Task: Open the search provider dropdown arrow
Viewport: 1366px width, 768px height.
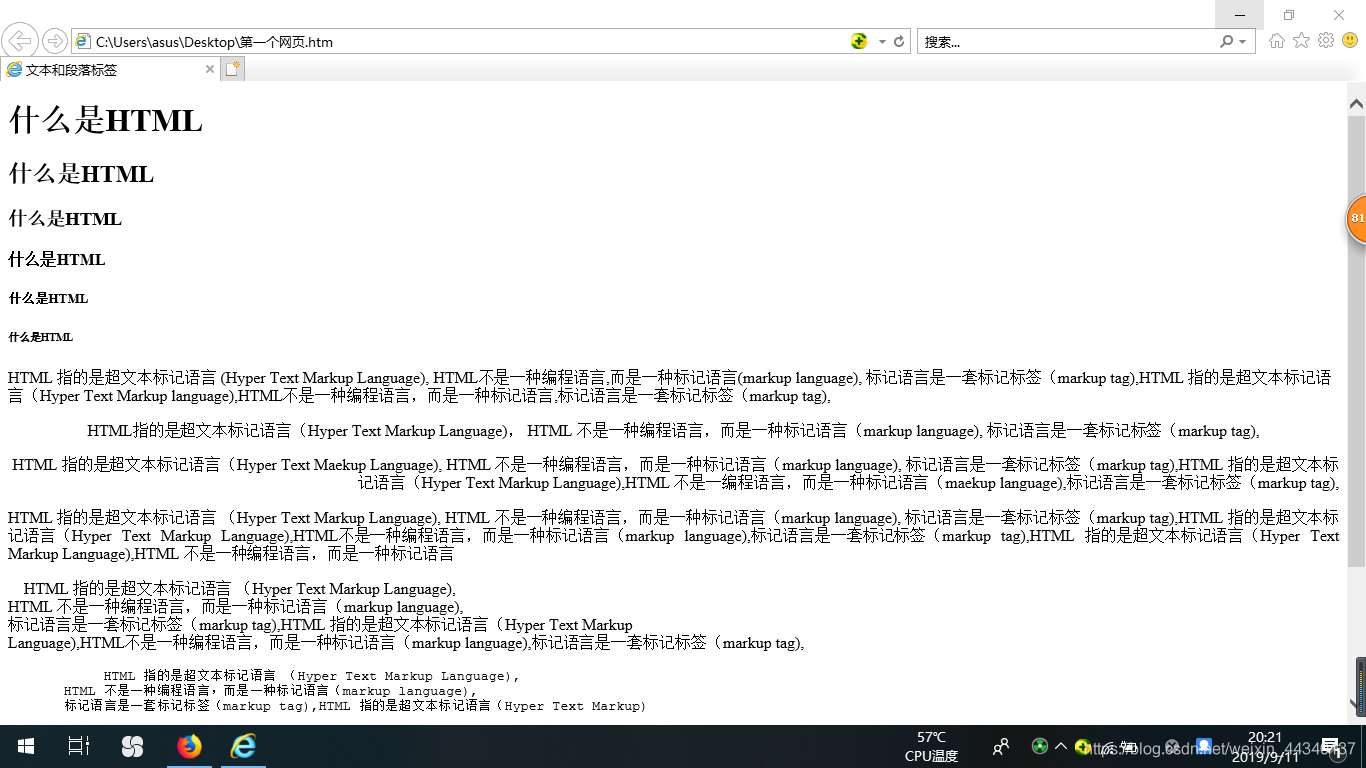Action: (1242, 42)
